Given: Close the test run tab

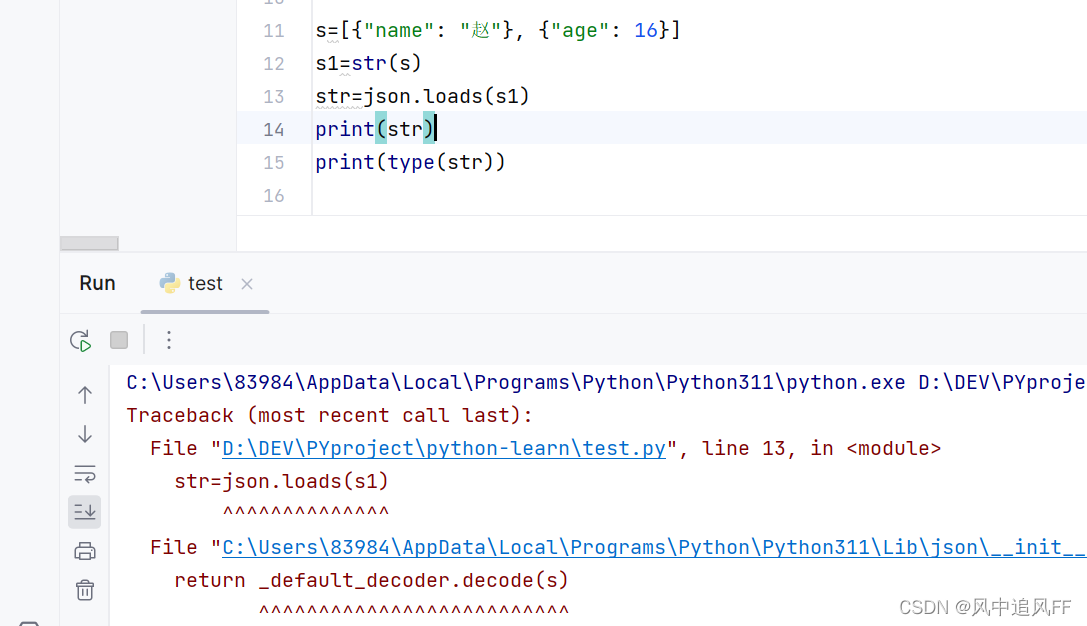Looking at the screenshot, I should pyautogui.click(x=246, y=284).
